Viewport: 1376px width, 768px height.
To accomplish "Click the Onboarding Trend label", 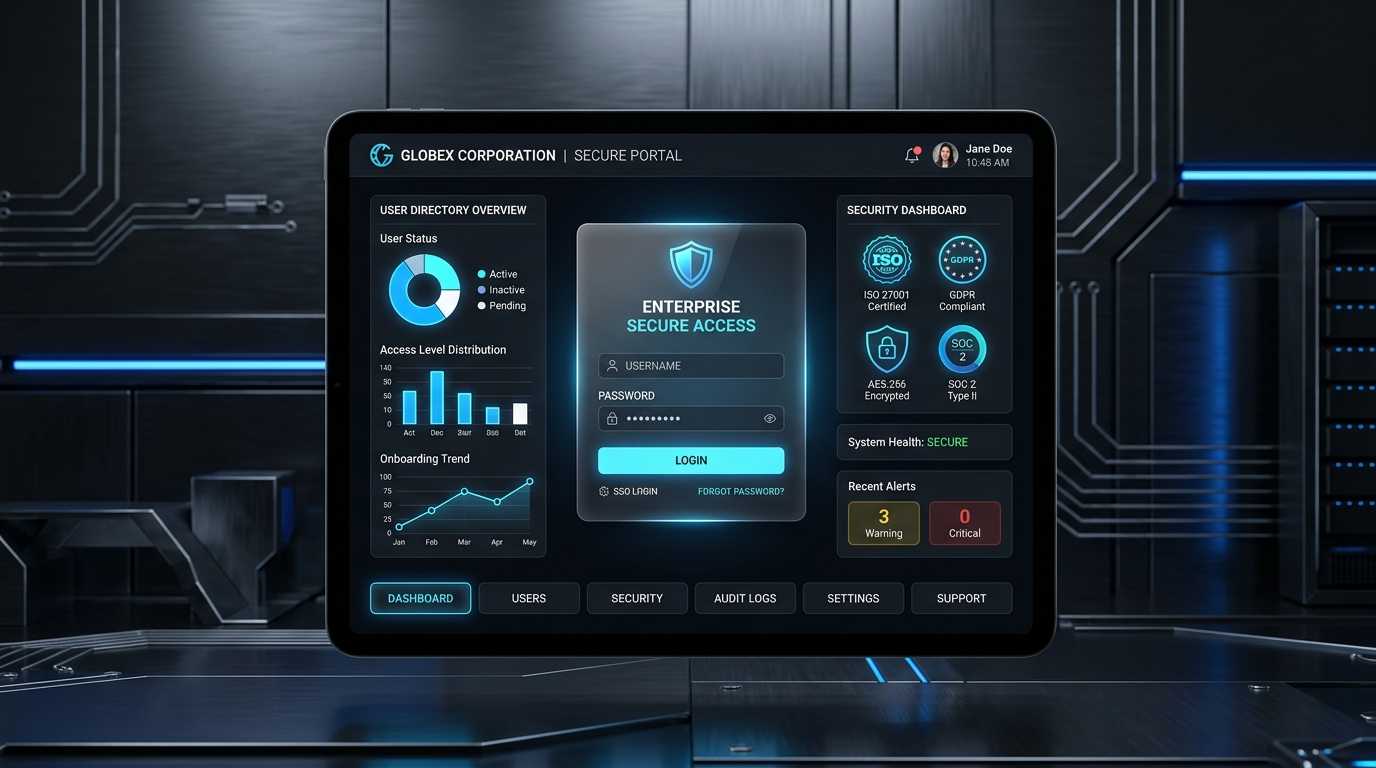I will [425, 459].
